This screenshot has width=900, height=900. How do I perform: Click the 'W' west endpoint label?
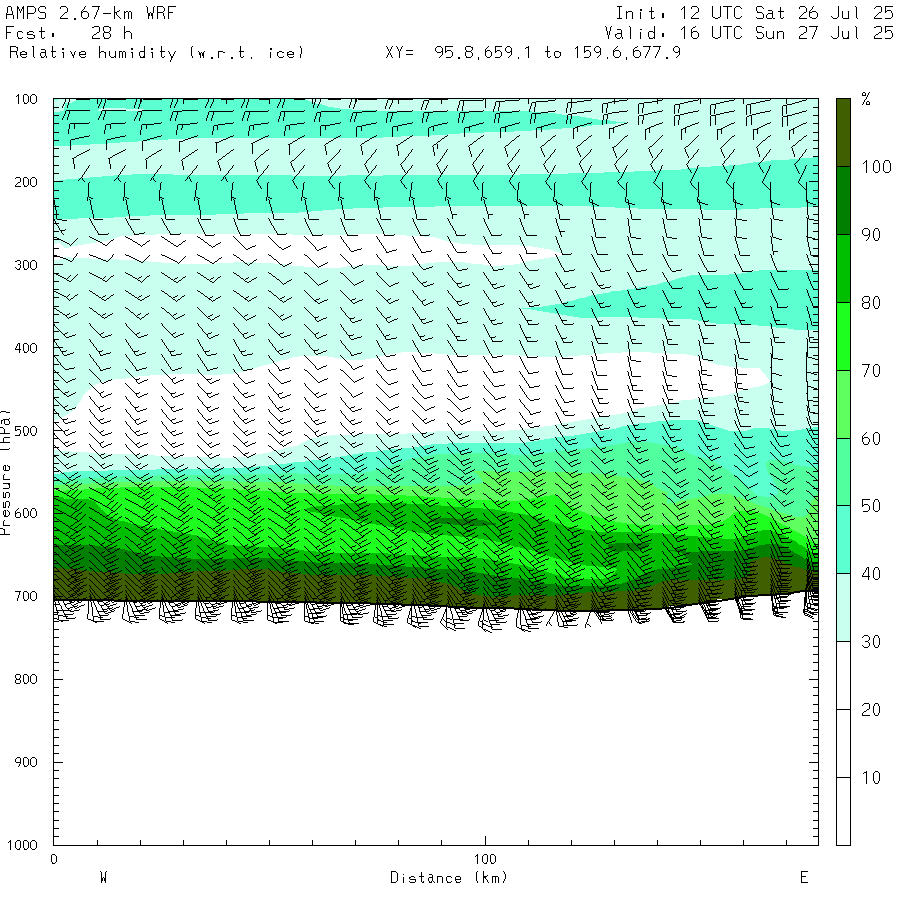point(103,878)
